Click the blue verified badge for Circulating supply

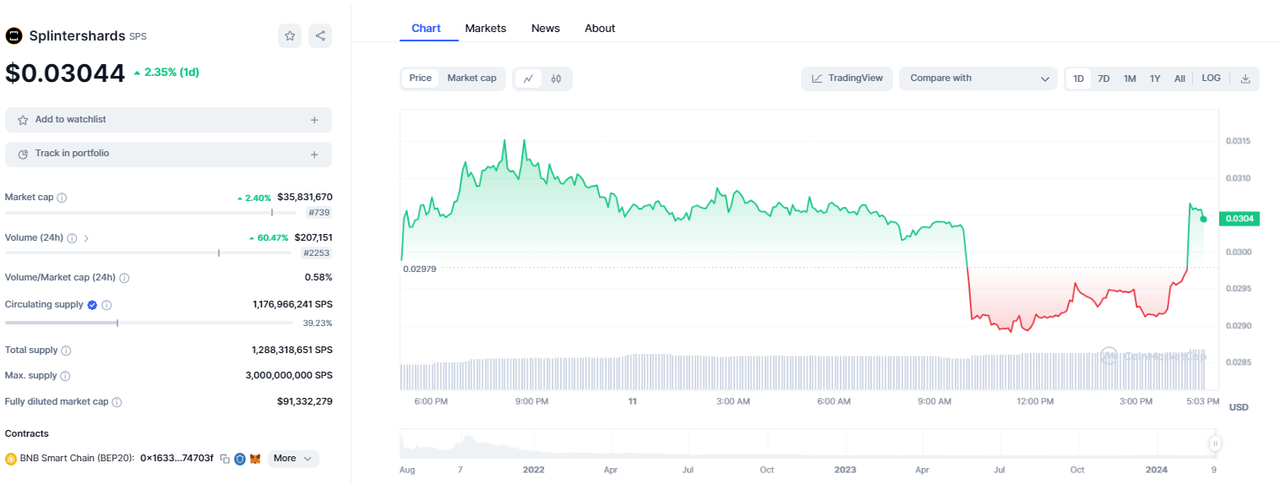(x=92, y=305)
